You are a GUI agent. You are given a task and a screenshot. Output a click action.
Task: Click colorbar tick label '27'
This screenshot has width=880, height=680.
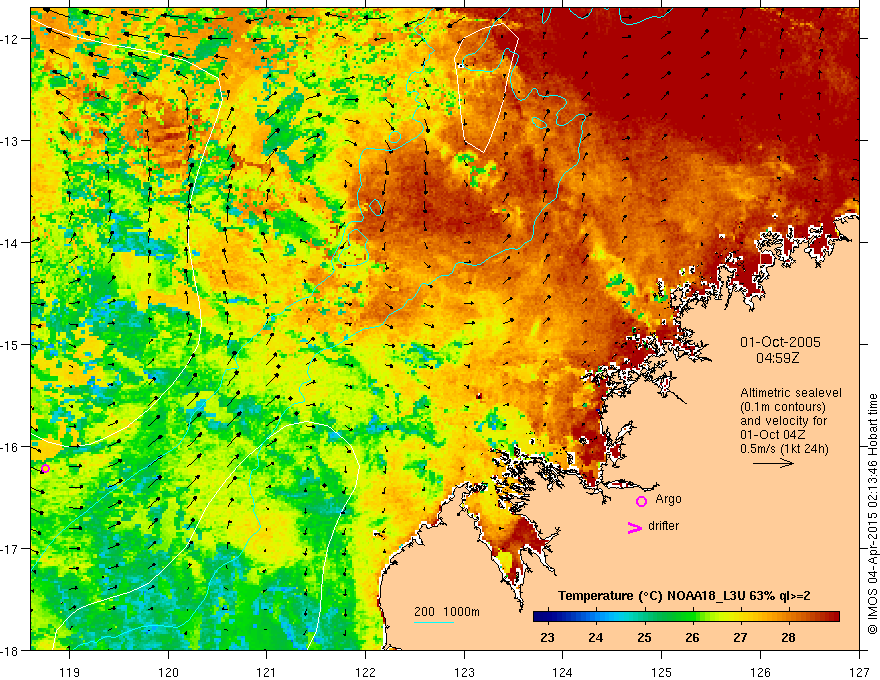click(740, 637)
